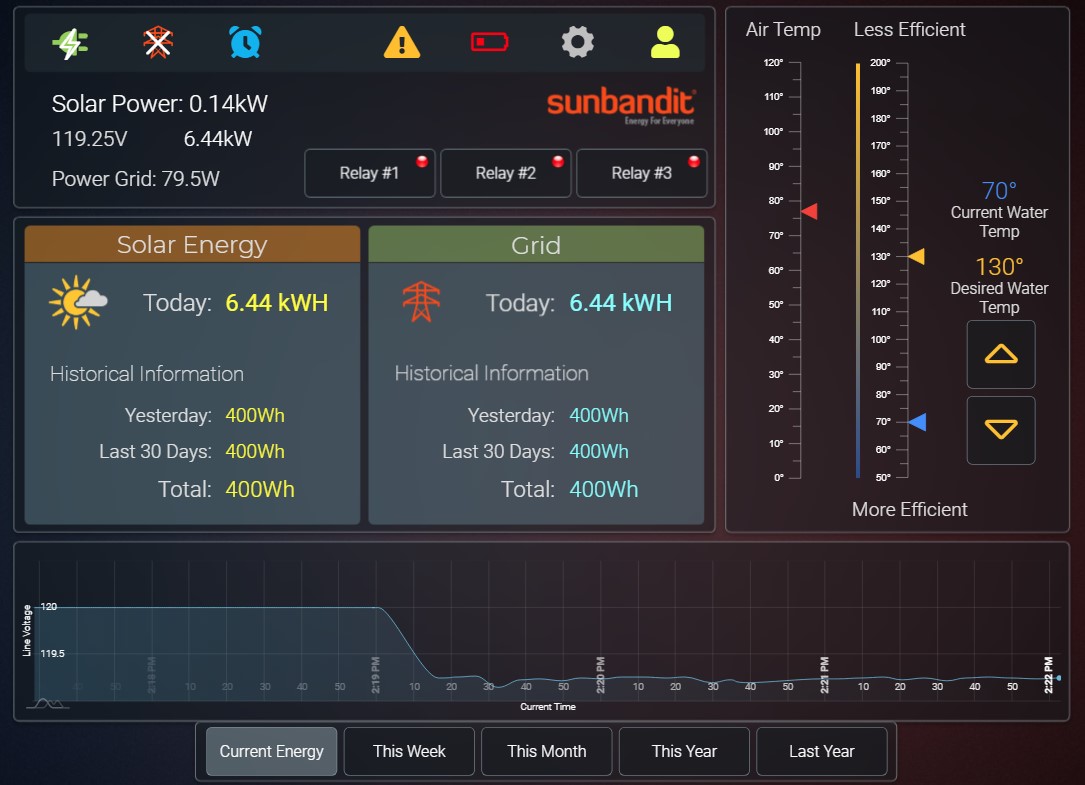Click the solar Historical Information heading

coord(147,374)
